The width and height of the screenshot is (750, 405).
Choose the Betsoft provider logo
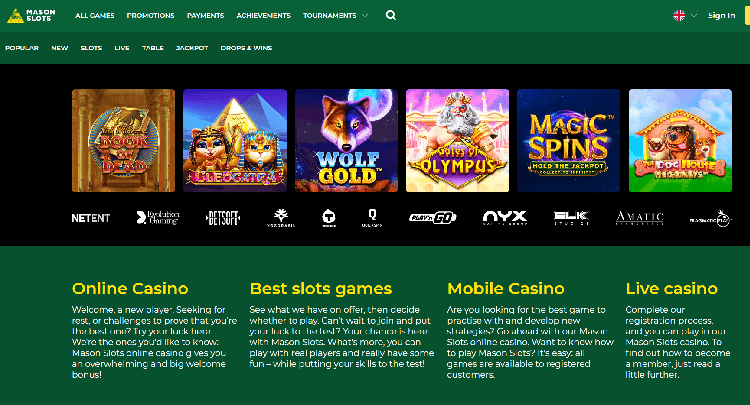[x=222, y=219]
